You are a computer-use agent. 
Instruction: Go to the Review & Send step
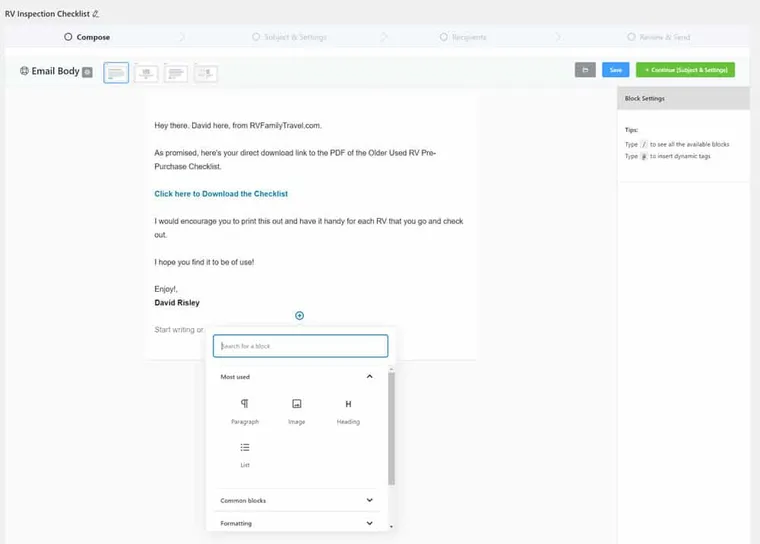(659, 37)
